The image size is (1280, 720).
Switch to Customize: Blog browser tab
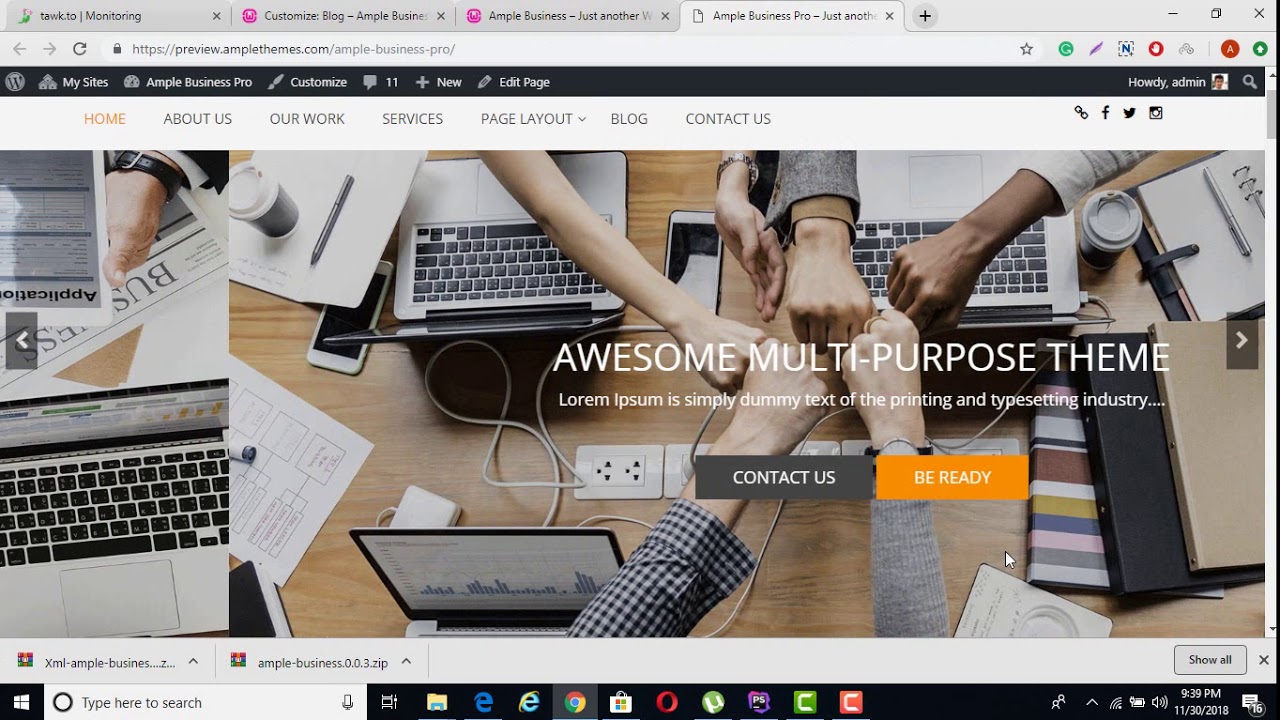coord(343,16)
